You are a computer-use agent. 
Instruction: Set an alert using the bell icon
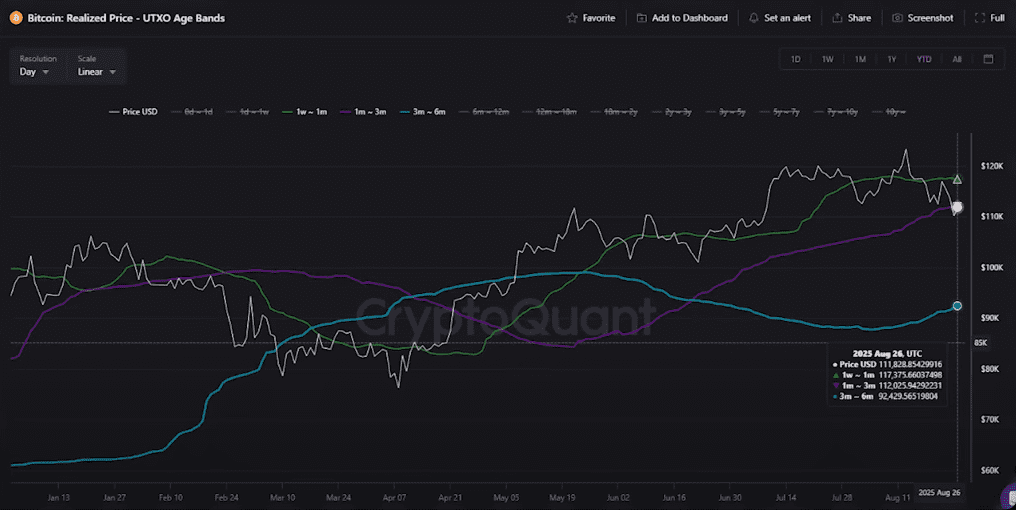coord(753,18)
